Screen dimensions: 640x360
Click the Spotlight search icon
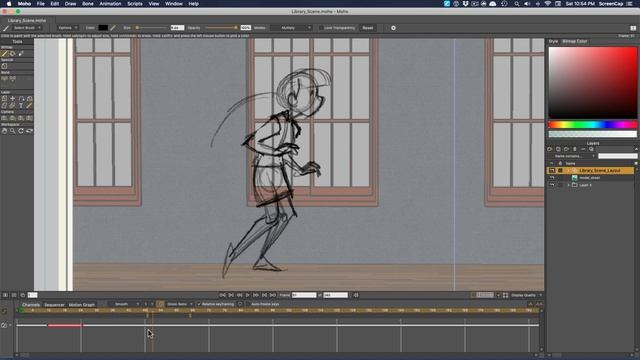coord(517,4)
